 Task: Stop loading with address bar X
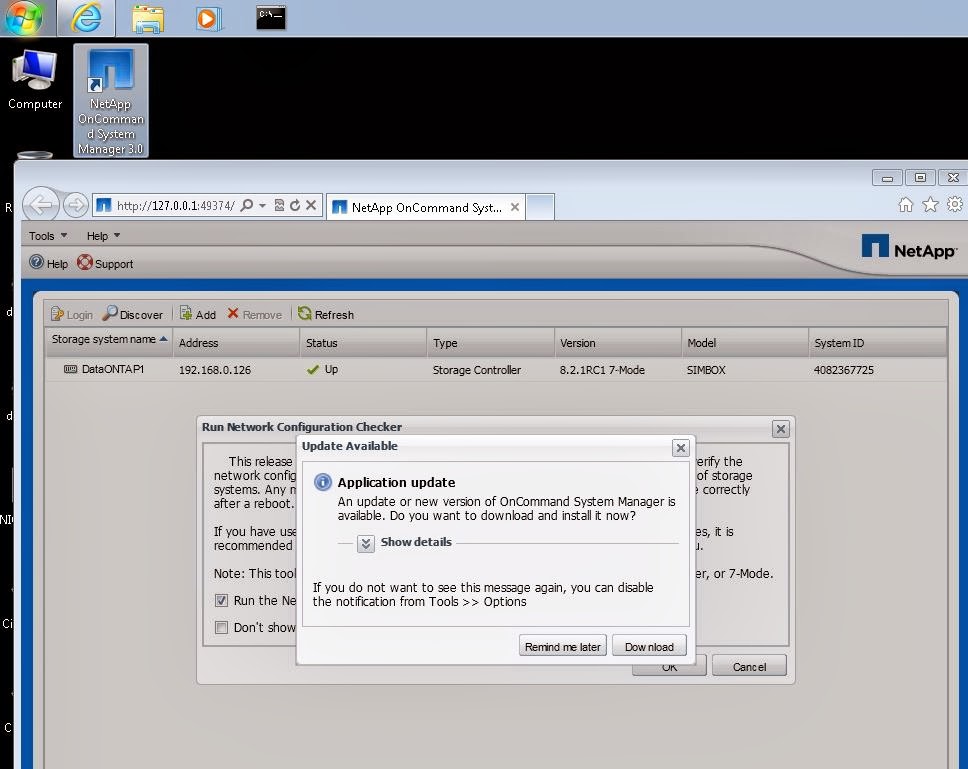point(311,205)
